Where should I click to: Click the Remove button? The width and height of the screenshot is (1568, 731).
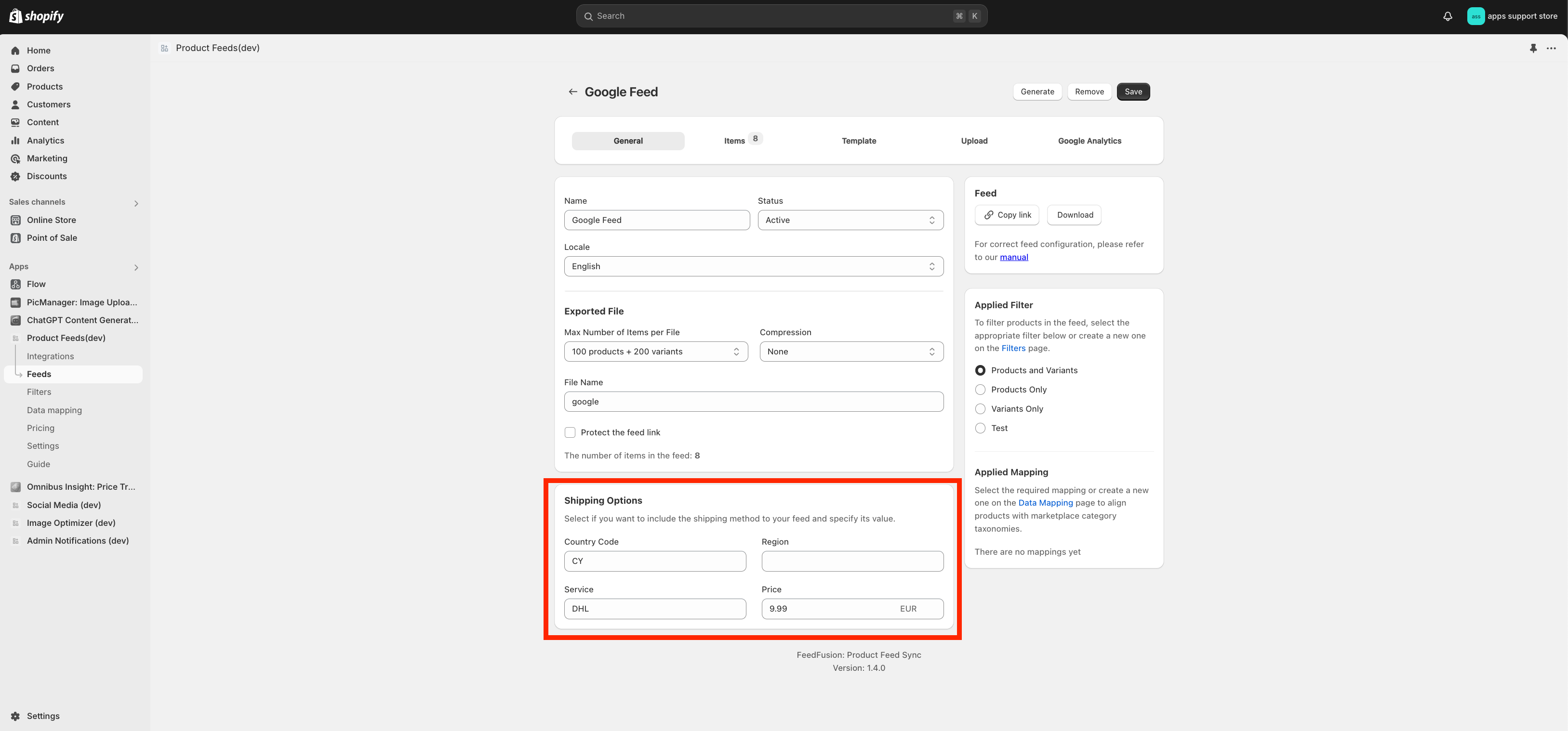(x=1089, y=92)
